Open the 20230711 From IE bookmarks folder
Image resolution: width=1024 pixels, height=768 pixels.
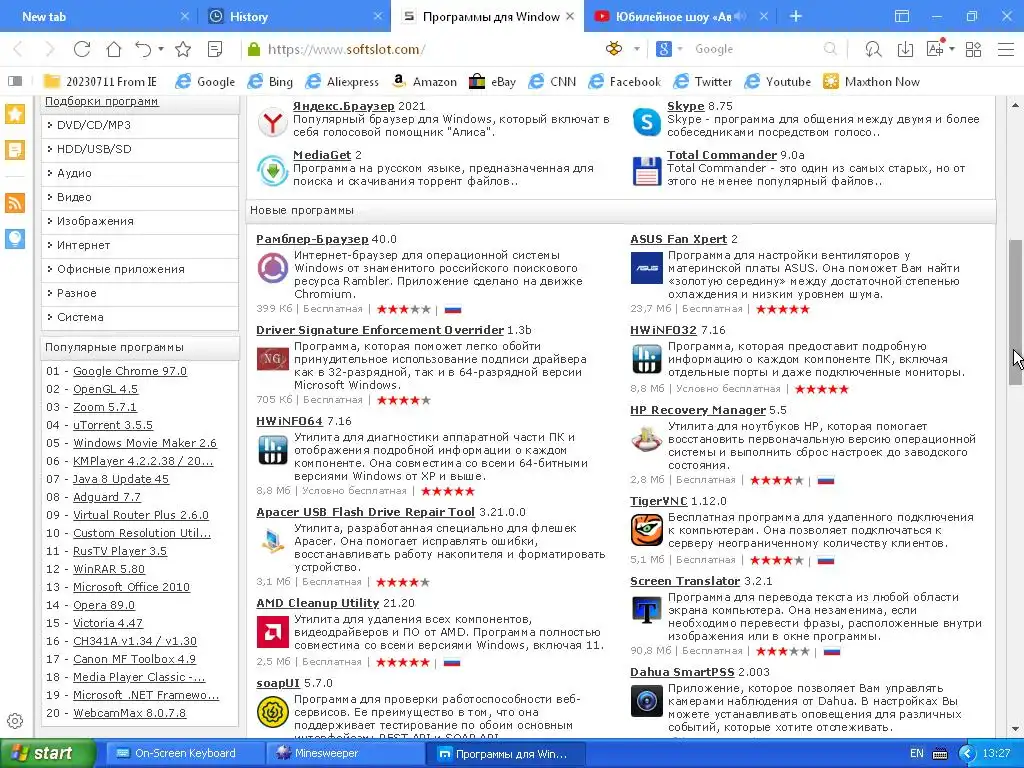101,82
